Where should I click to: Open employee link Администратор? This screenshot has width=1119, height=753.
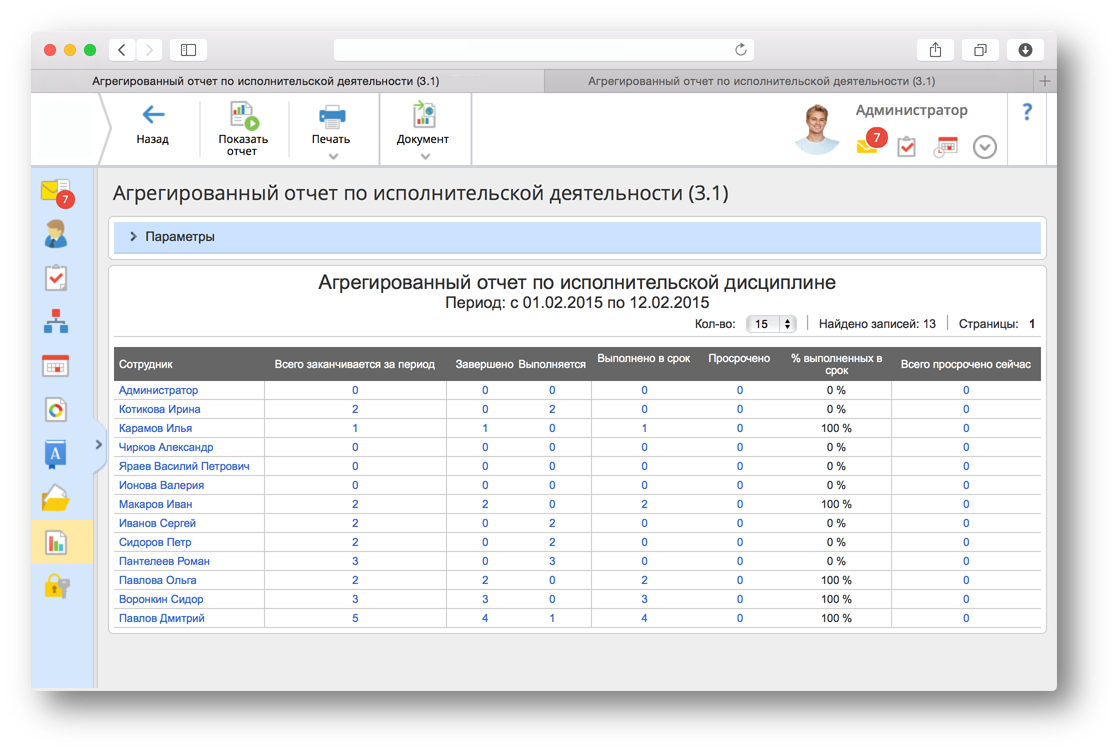pyautogui.click(x=158, y=390)
